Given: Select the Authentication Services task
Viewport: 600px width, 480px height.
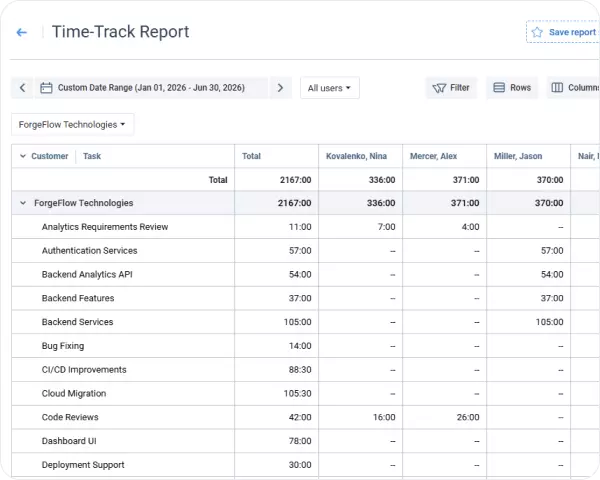Looking at the screenshot, I should (x=90, y=251).
